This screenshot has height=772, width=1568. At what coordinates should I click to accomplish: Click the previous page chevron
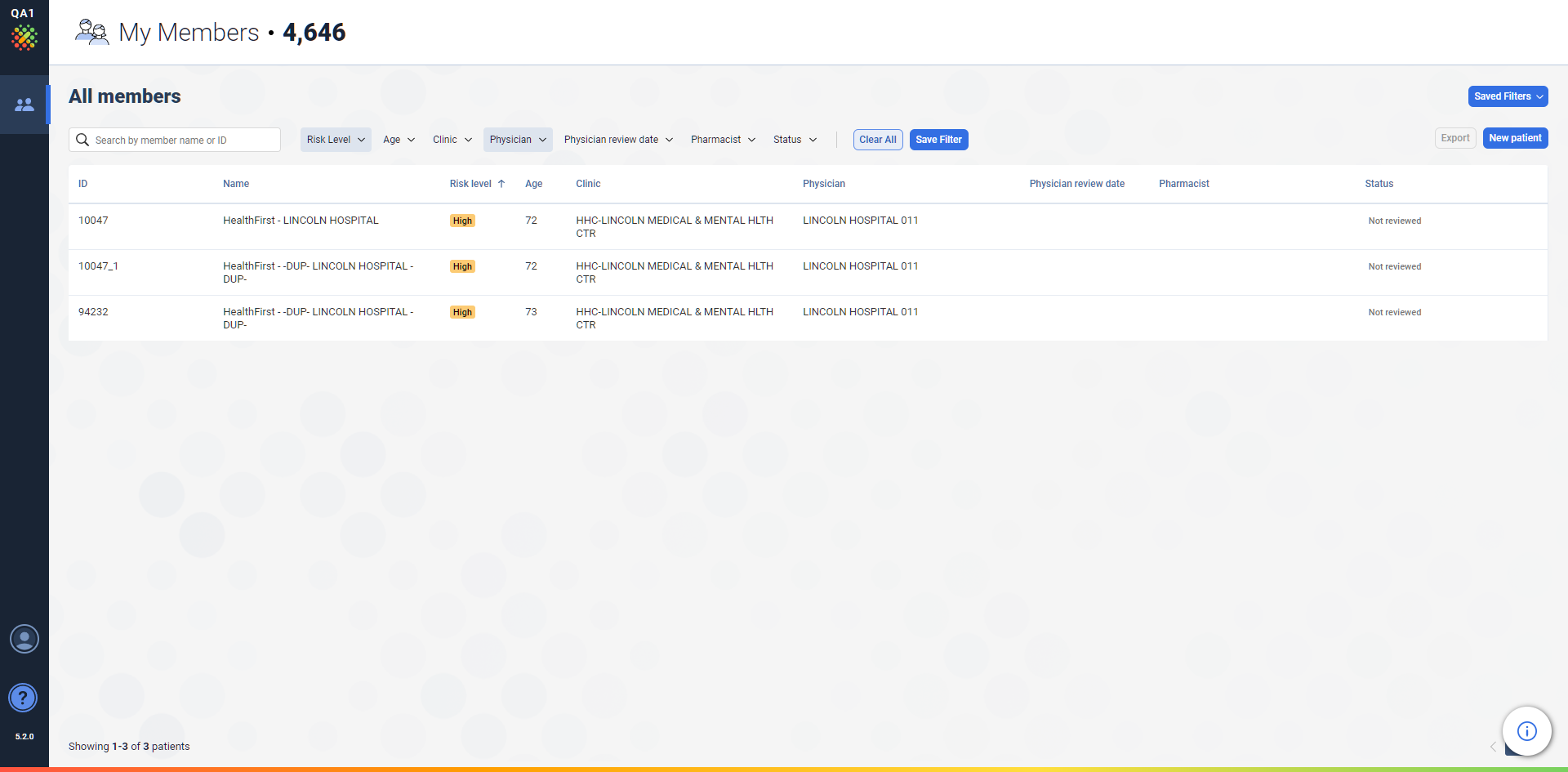[x=1493, y=747]
